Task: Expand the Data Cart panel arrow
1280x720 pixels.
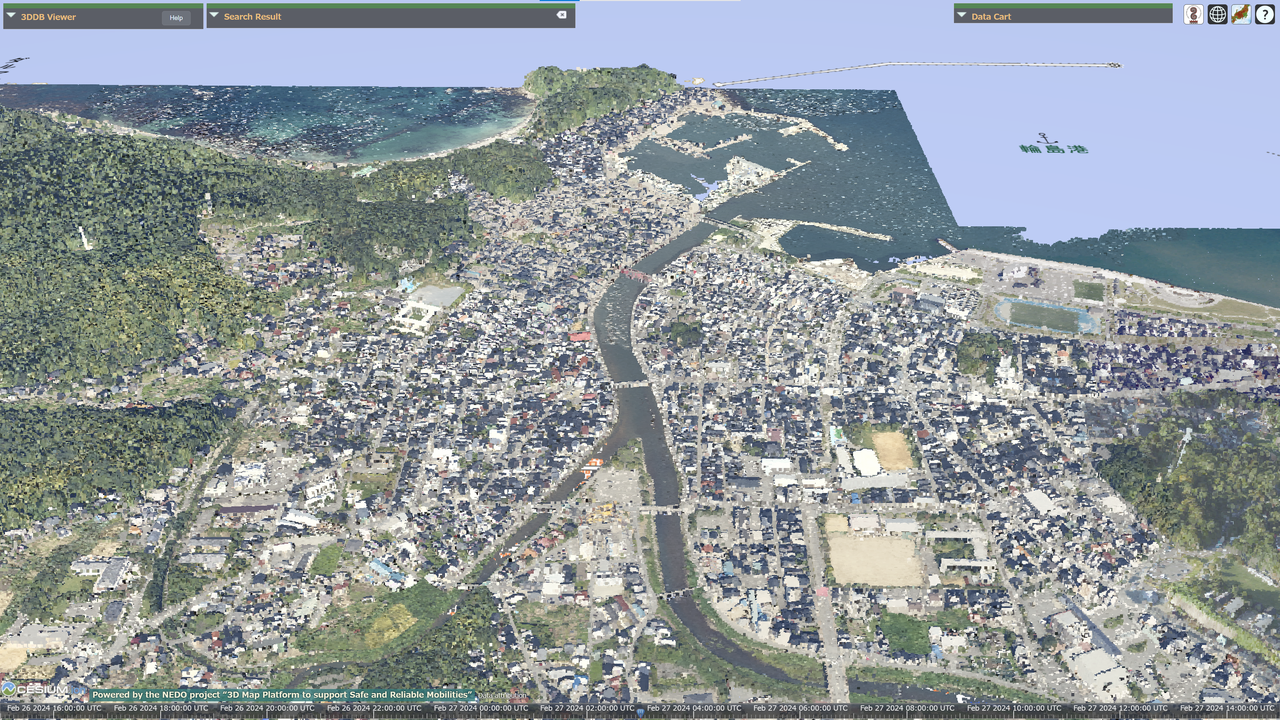Action: tap(961, 16)
